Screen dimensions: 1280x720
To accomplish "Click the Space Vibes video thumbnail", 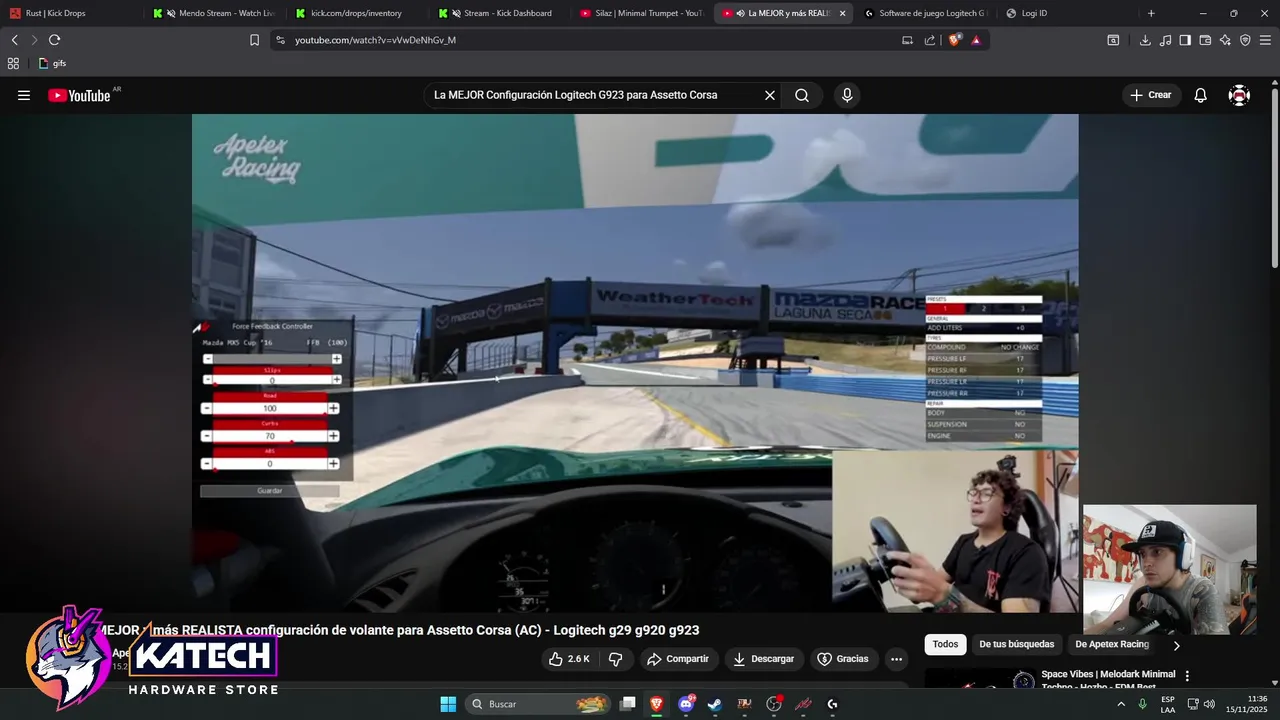I will (979, 679).
